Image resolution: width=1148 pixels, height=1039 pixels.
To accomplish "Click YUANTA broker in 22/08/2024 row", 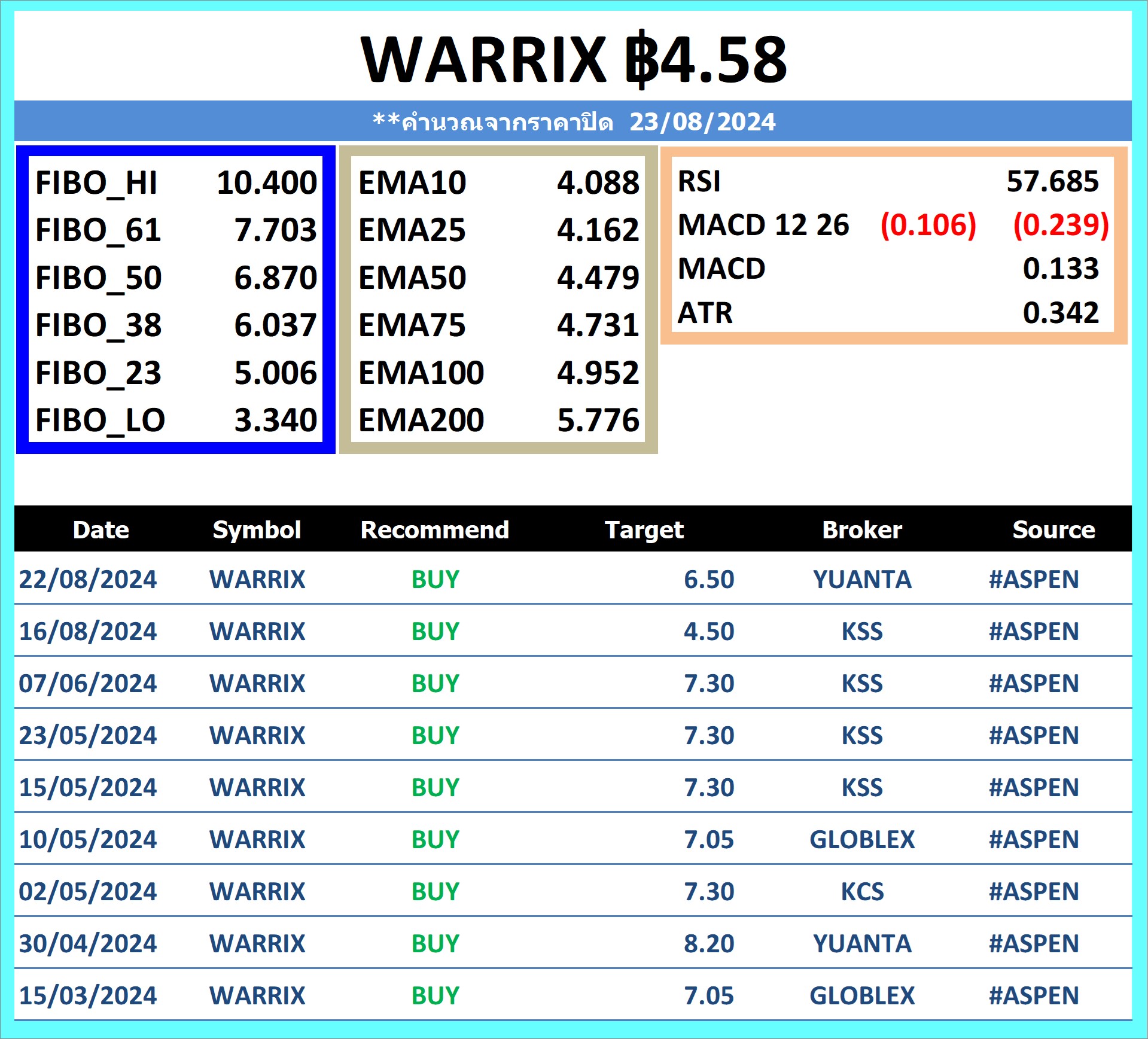I will (x=862, y=580).
